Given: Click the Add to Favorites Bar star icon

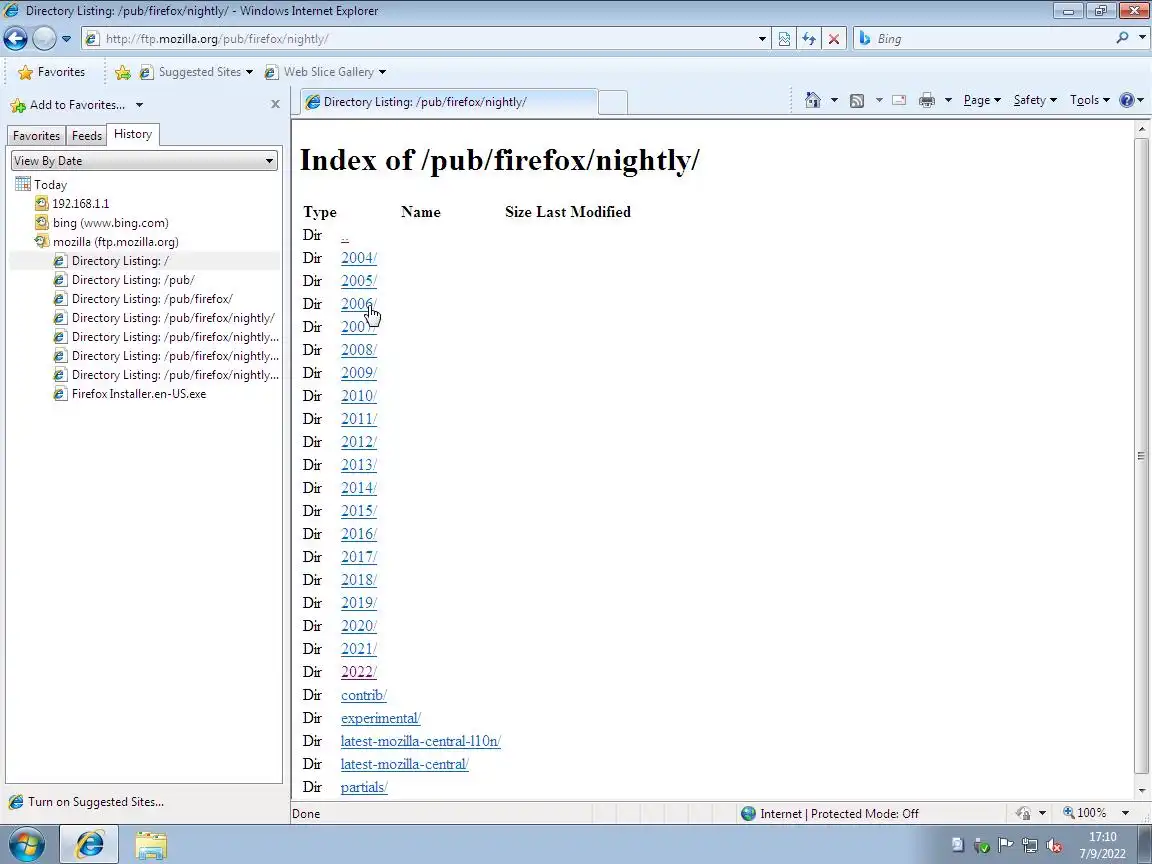Looking at the screenshot, I should point(123,72).
